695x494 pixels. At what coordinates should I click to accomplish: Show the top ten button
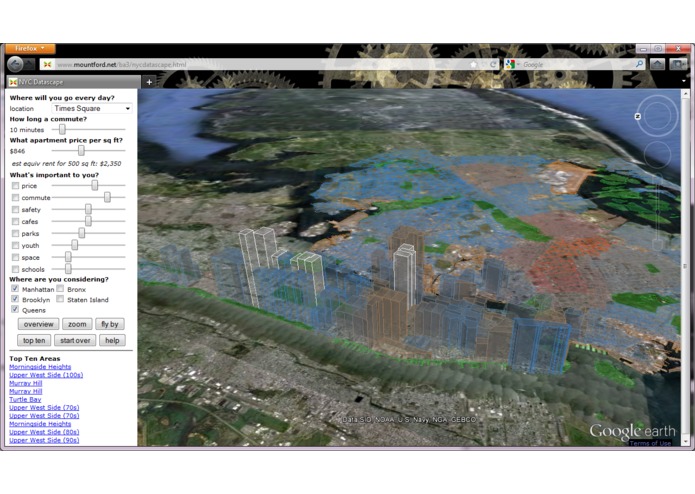pyautogui.click(x=34, y=341)
